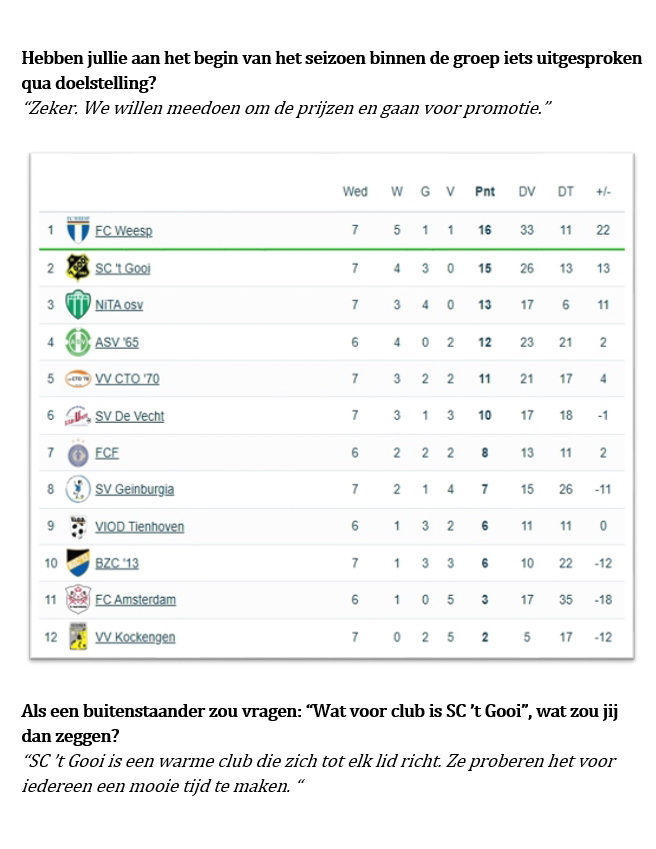The height and width of the screenshot is (849, 656).
Task: Click the SV De Vecht club logo
Action: tap(77, 416)
